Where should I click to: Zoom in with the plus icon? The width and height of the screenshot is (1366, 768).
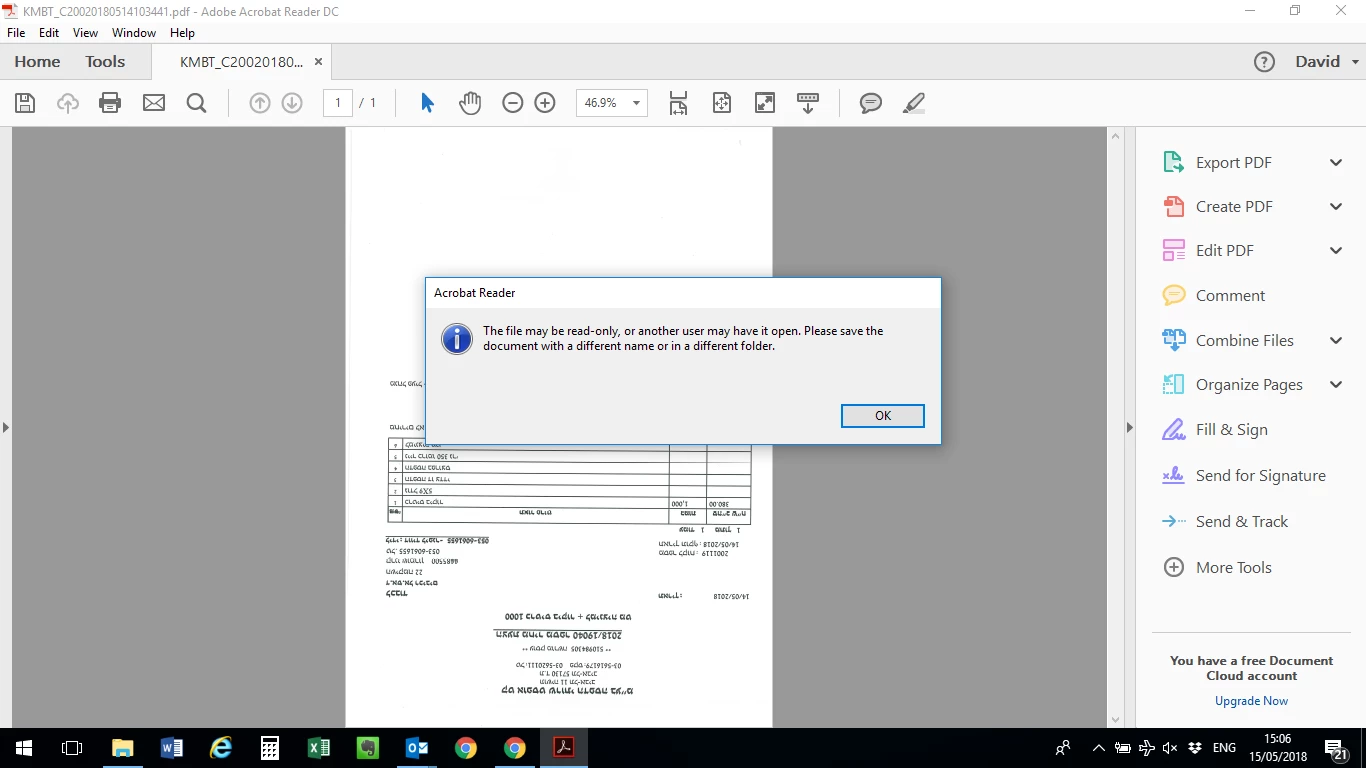pos(545,103)
